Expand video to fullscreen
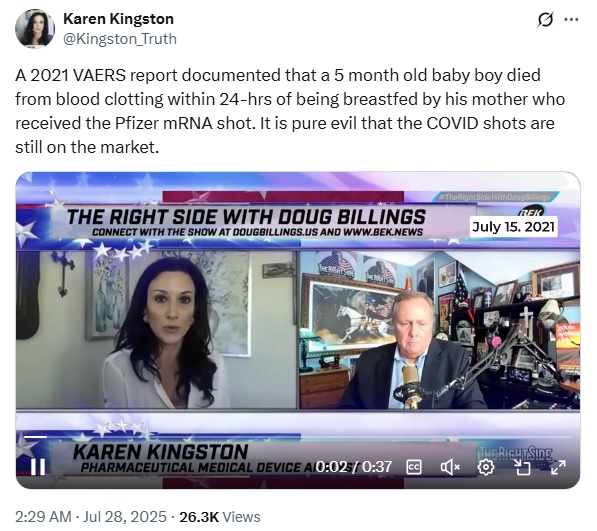The image size is (597, 531). (558, 467)
